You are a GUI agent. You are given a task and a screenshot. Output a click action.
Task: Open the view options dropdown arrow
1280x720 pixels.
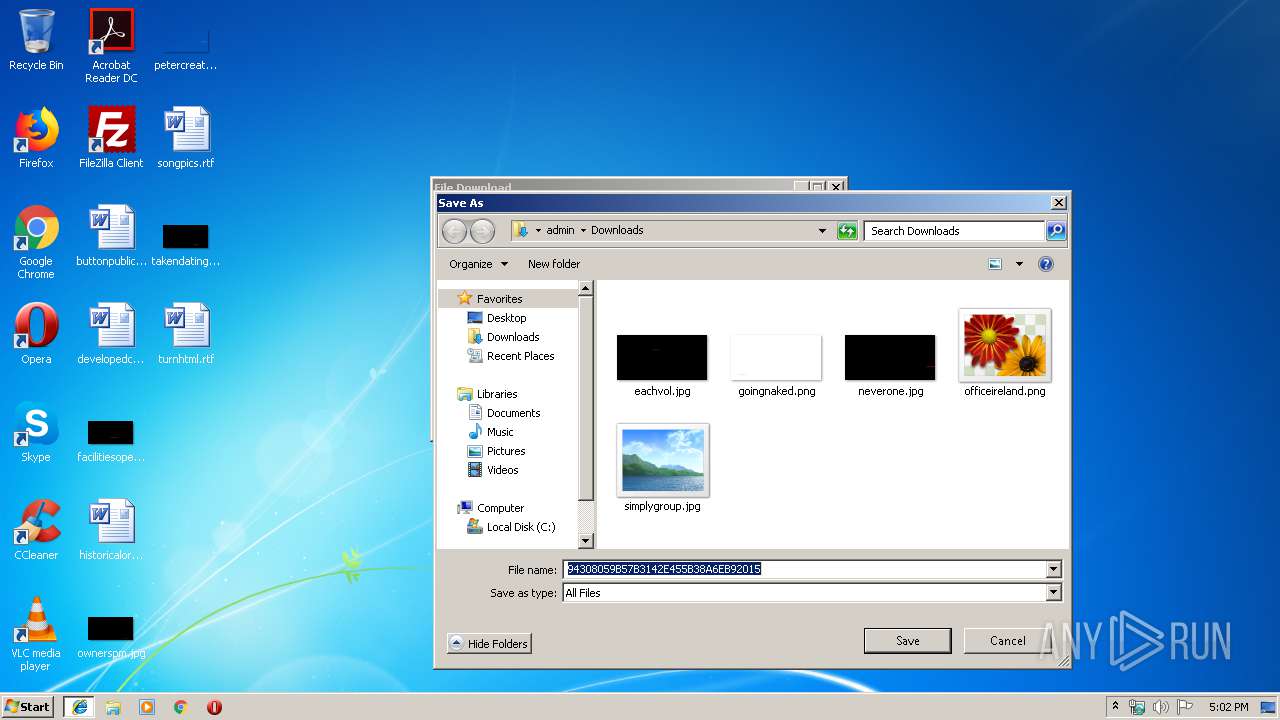point(1019,264)
